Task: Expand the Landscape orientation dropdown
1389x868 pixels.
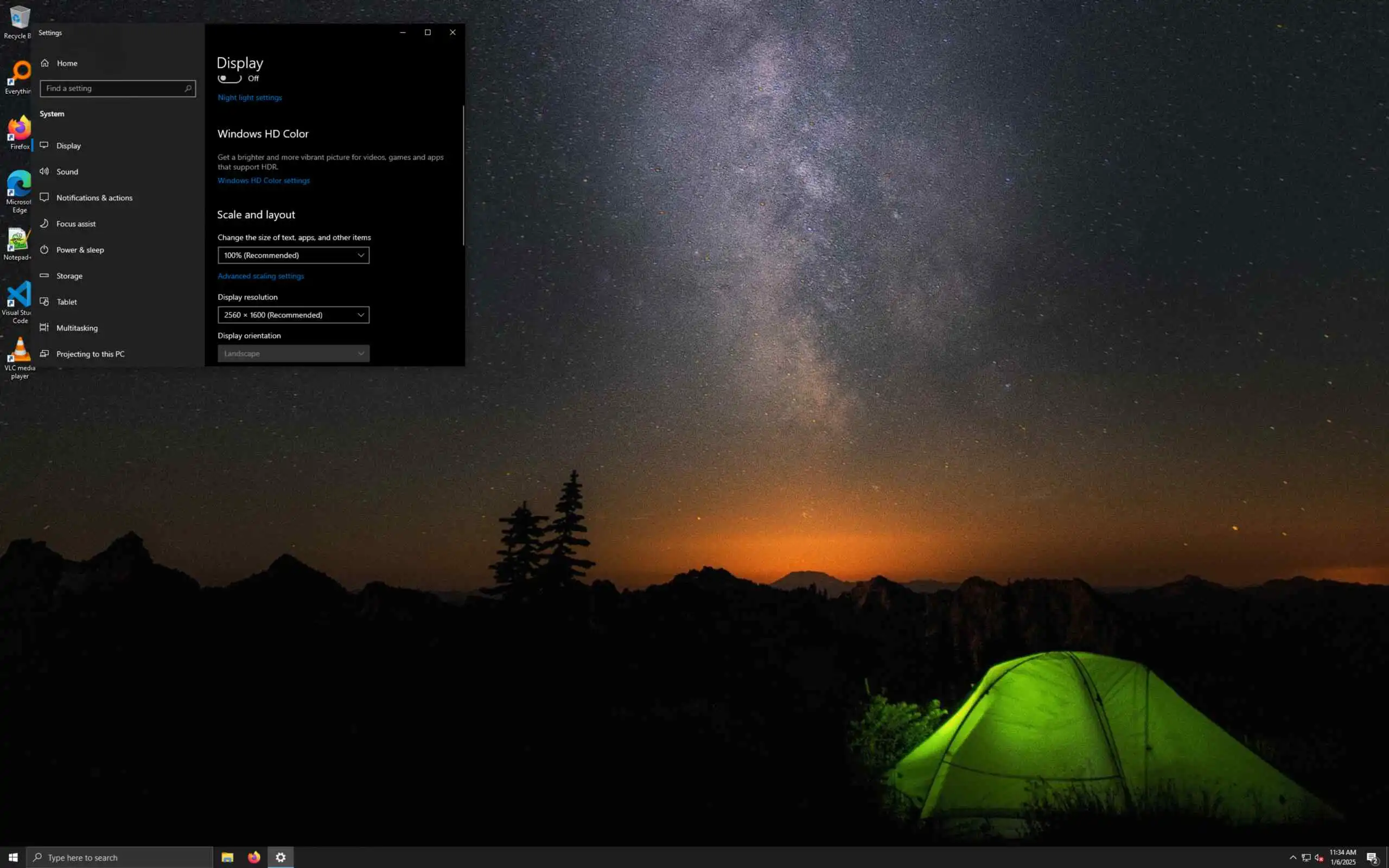Action: pyautogui.click(x=294, y=354)
